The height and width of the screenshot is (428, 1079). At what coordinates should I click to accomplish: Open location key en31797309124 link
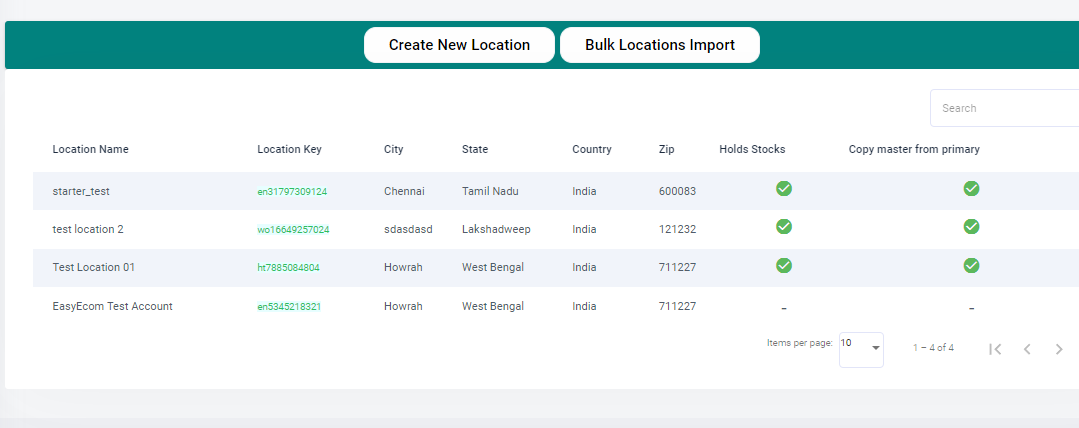click(292, 192)
